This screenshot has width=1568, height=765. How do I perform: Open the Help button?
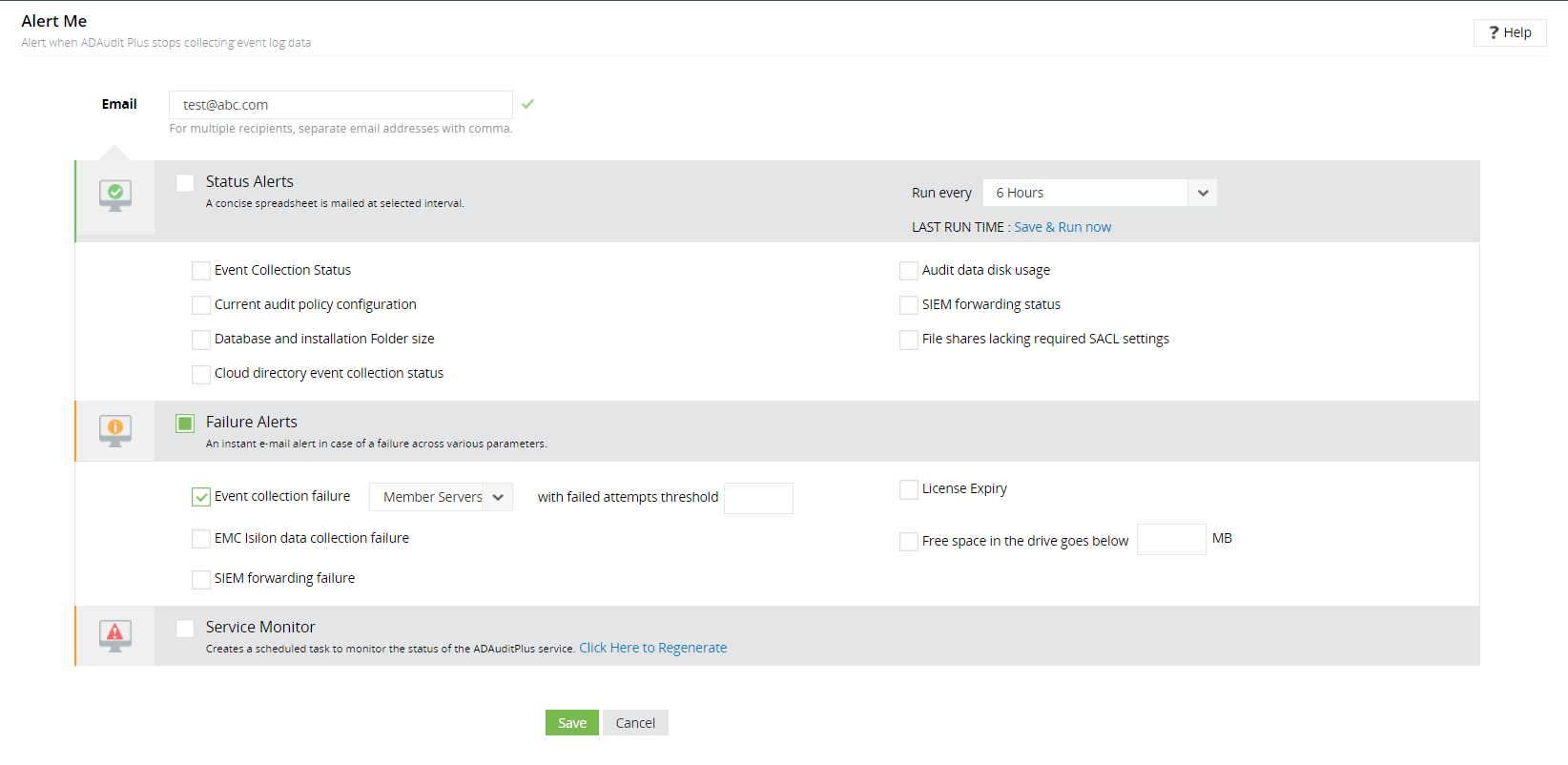click(x=1510, y=32)
